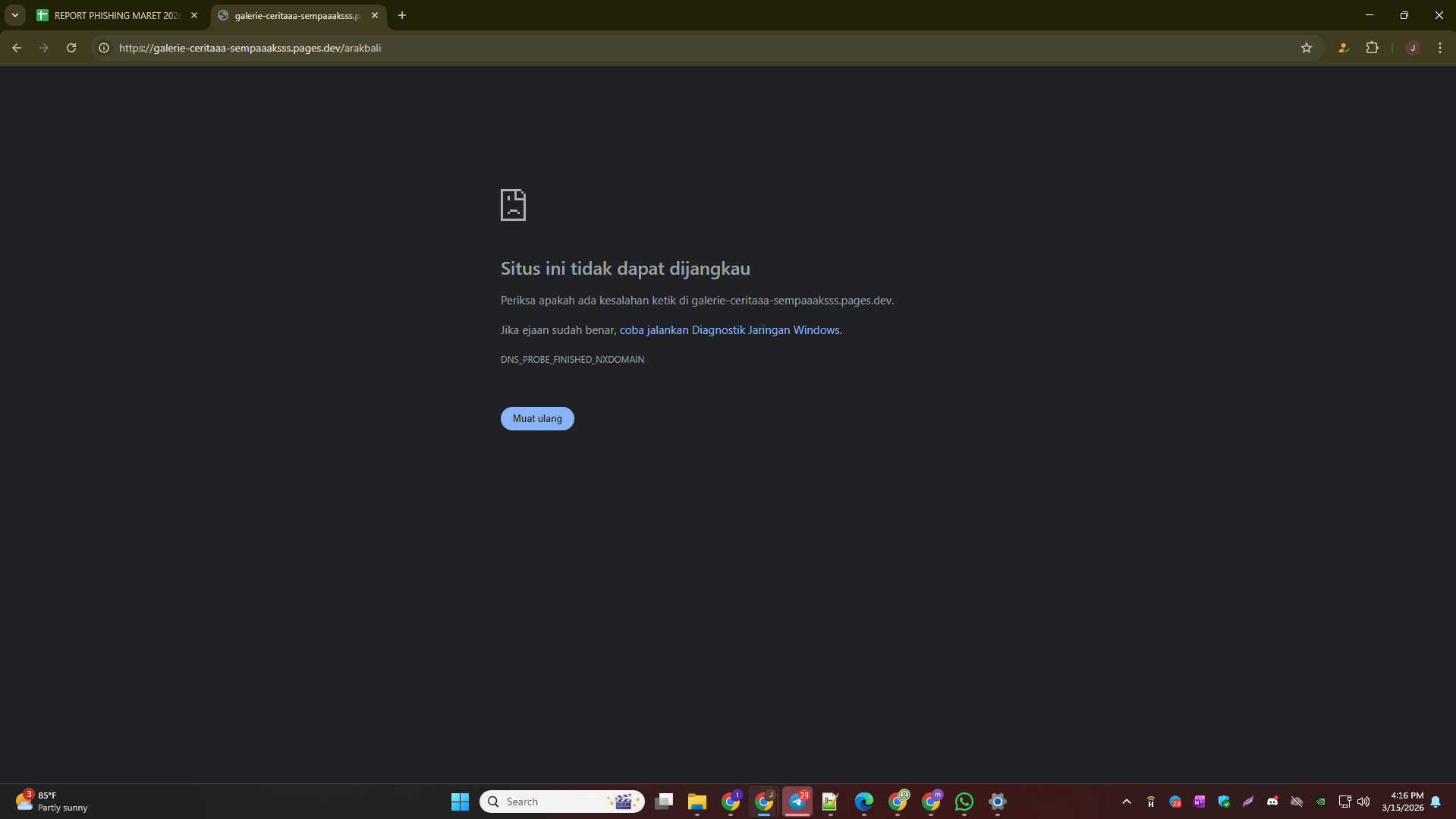Image resolution: width=1456 pixels, height=819 pixels.
Task: Click the forward navigation arrow
Action: (x=44, y=48)
